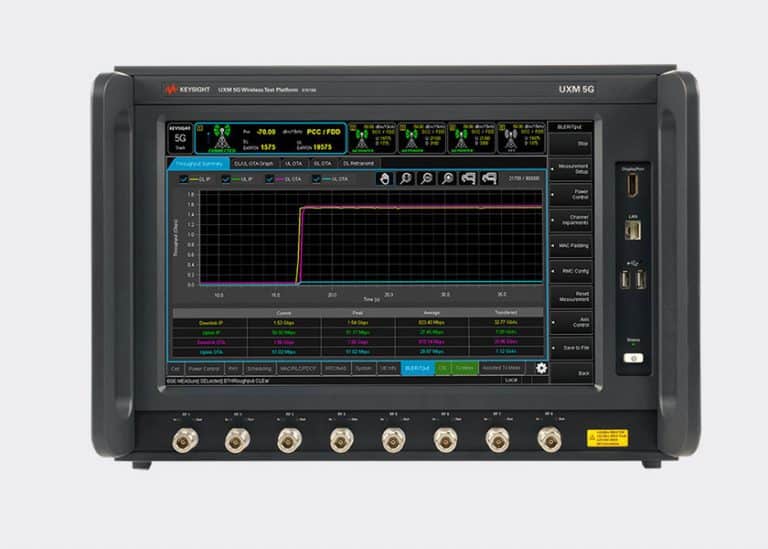Select the MAC/RLC/PDCP bottom tab
768x549 pixels.
coord(298,368)
